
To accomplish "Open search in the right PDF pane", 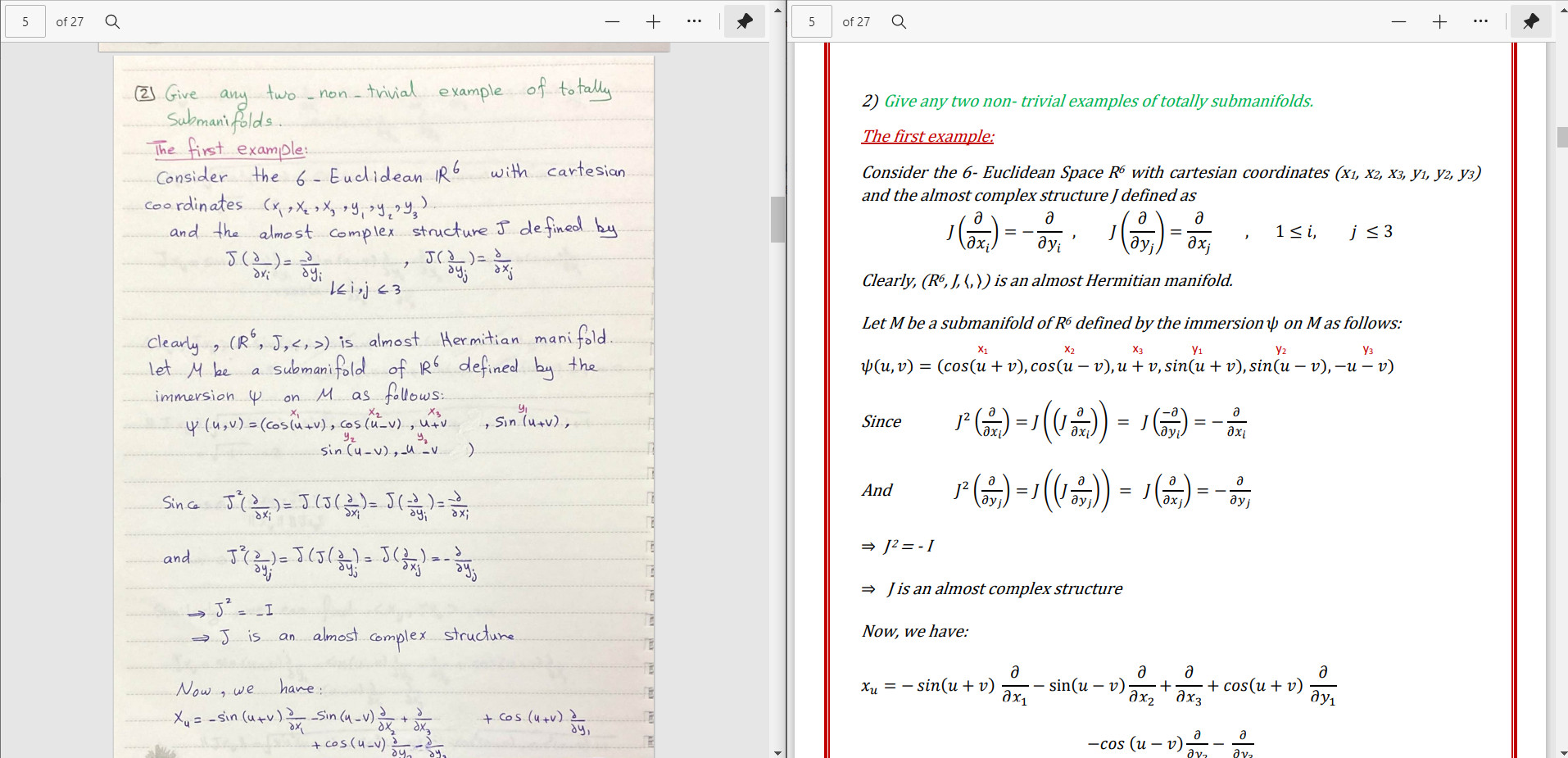I will tap(899, 22).
